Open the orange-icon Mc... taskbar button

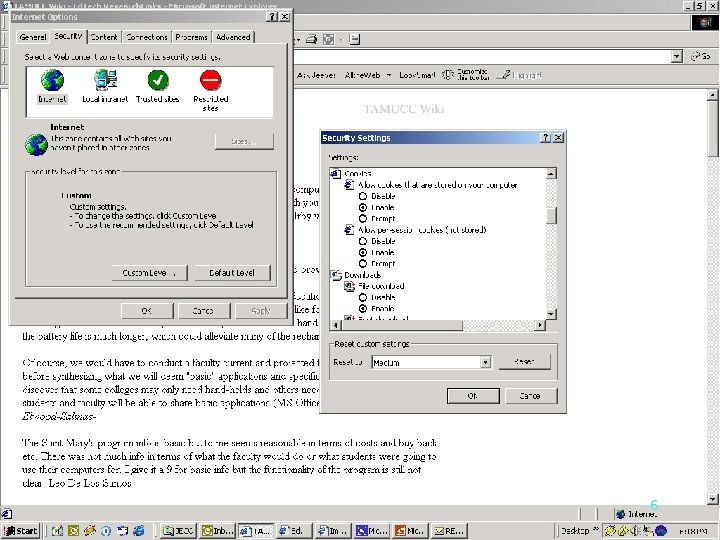(411, 531)
